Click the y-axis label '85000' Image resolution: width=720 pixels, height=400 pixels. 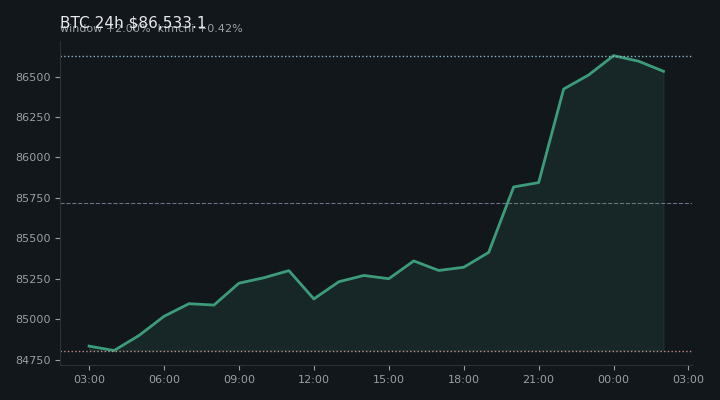pyautogui.click(x=33, y=320)
